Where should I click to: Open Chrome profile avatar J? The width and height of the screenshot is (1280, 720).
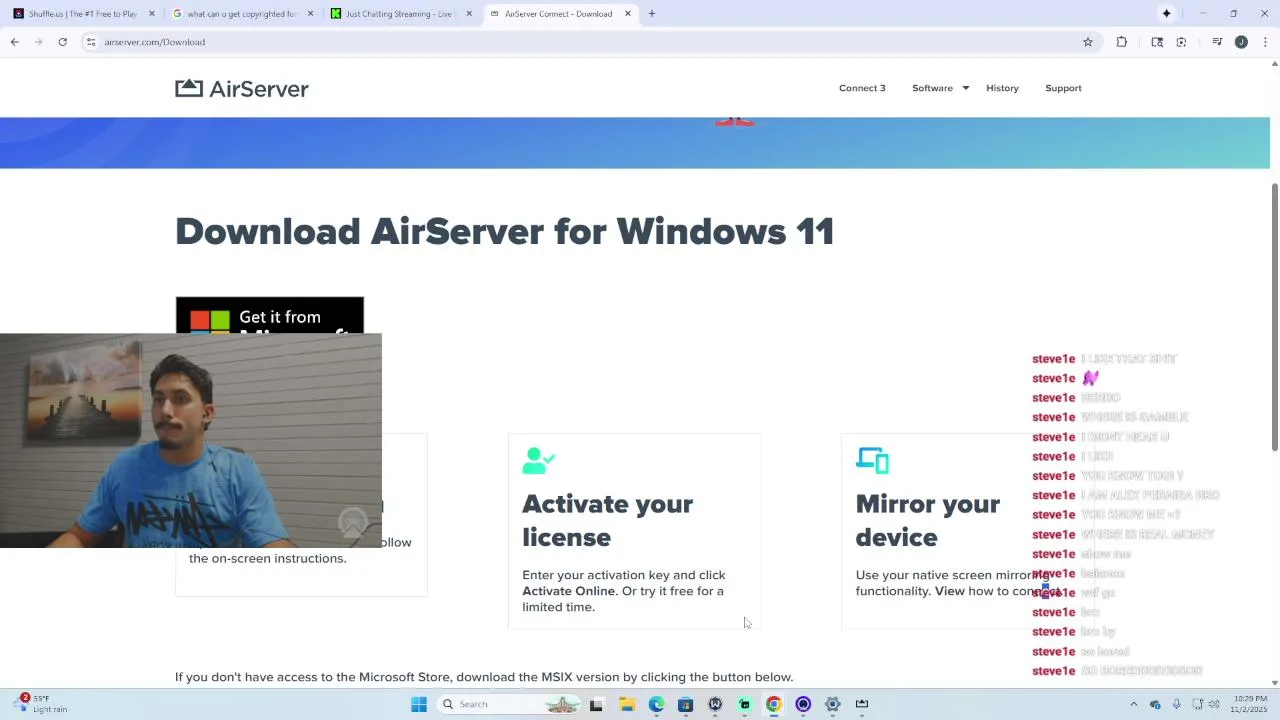coord(1241,42)
